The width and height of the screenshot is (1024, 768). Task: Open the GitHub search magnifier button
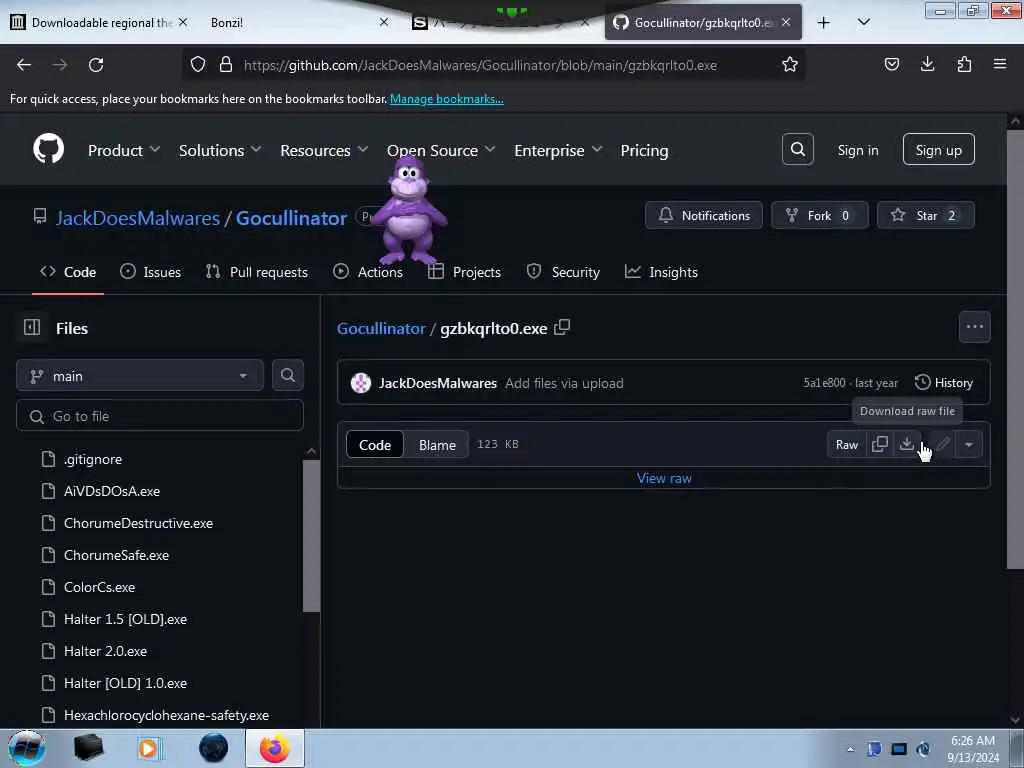click(x=797, y=150)
